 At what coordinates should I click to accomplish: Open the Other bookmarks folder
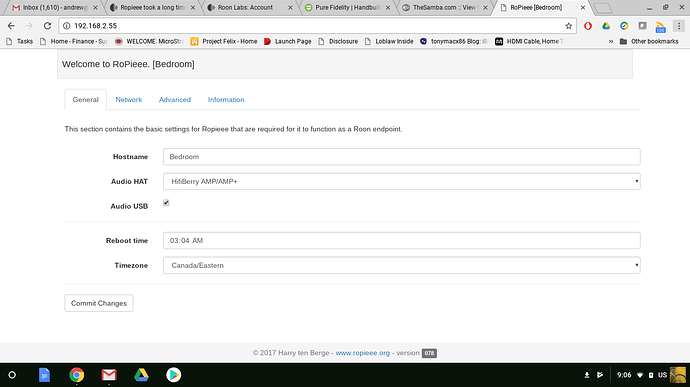(649, 41)
